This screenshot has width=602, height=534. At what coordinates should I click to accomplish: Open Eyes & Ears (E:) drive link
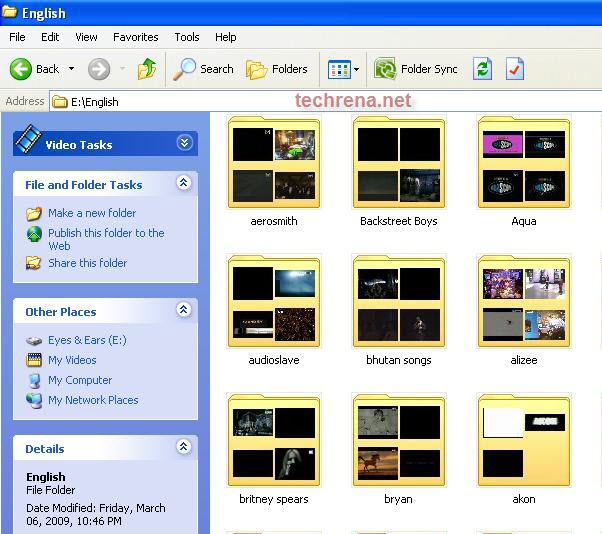pyautogui.click(x=87, y=340)
